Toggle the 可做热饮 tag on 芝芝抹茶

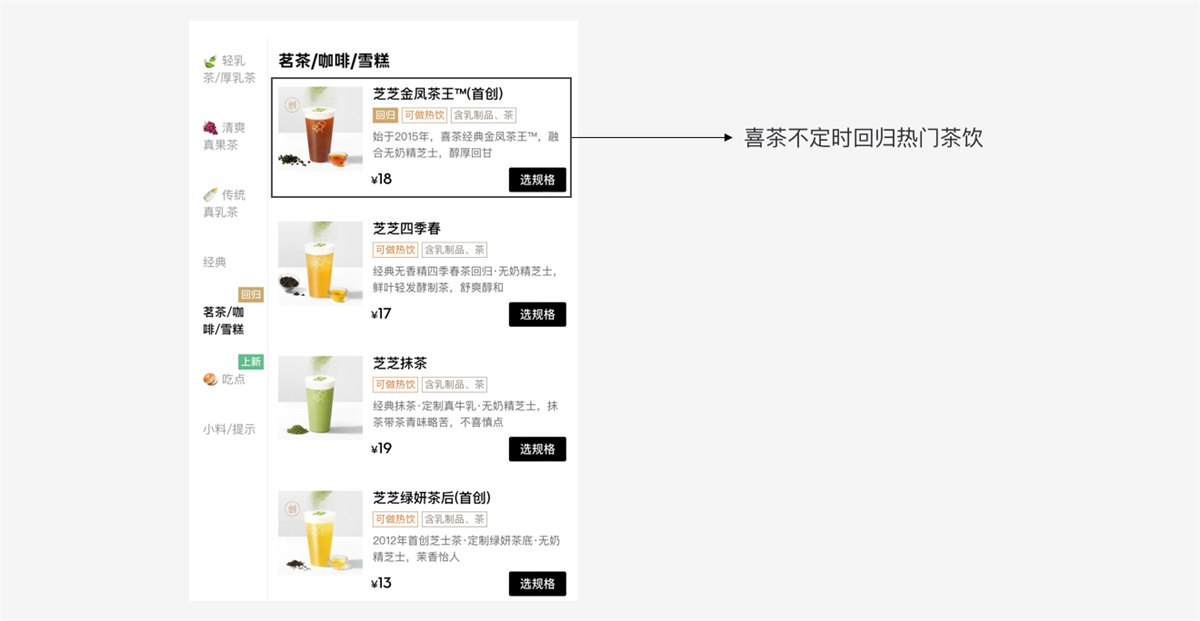(x=398, y=383)
